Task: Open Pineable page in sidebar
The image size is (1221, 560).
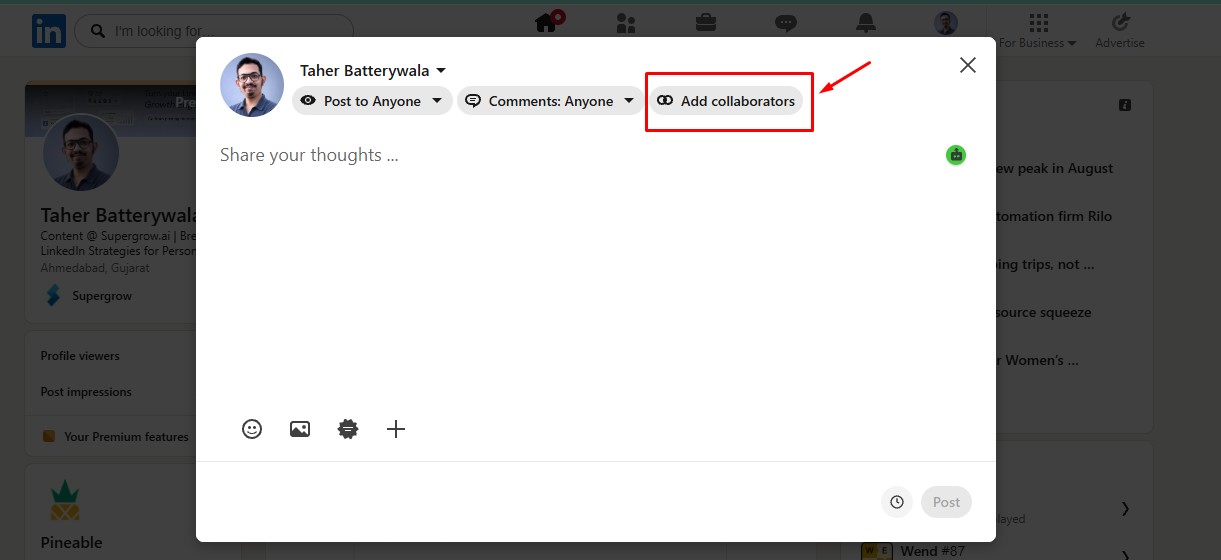Action: 71,542
